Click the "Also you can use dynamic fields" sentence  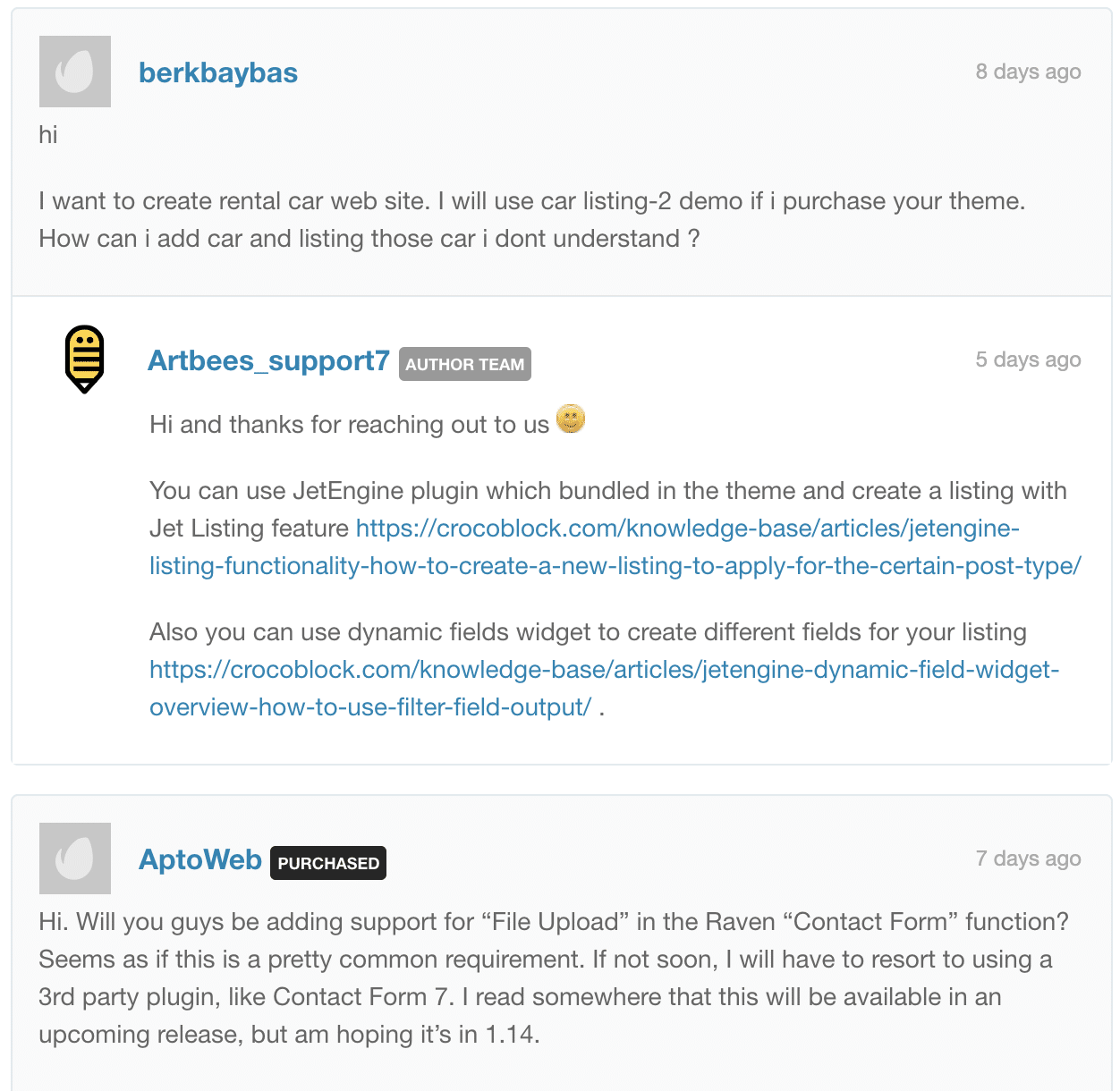coord(588,632)
